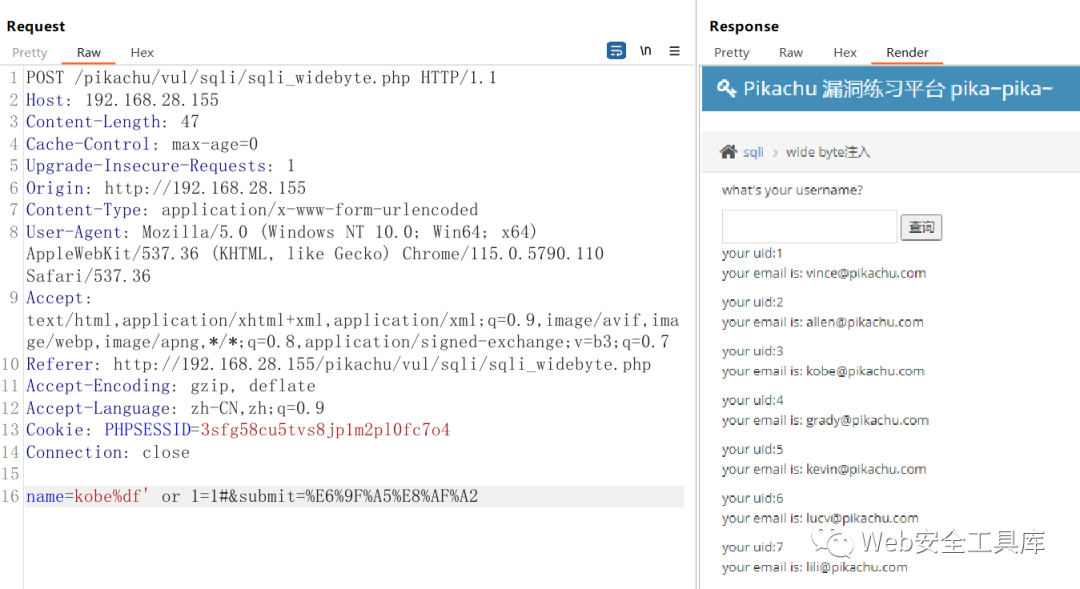Click the lucy@pikachu.com email result
This screenshot has height=589, width=1080.
coord(862,518)
